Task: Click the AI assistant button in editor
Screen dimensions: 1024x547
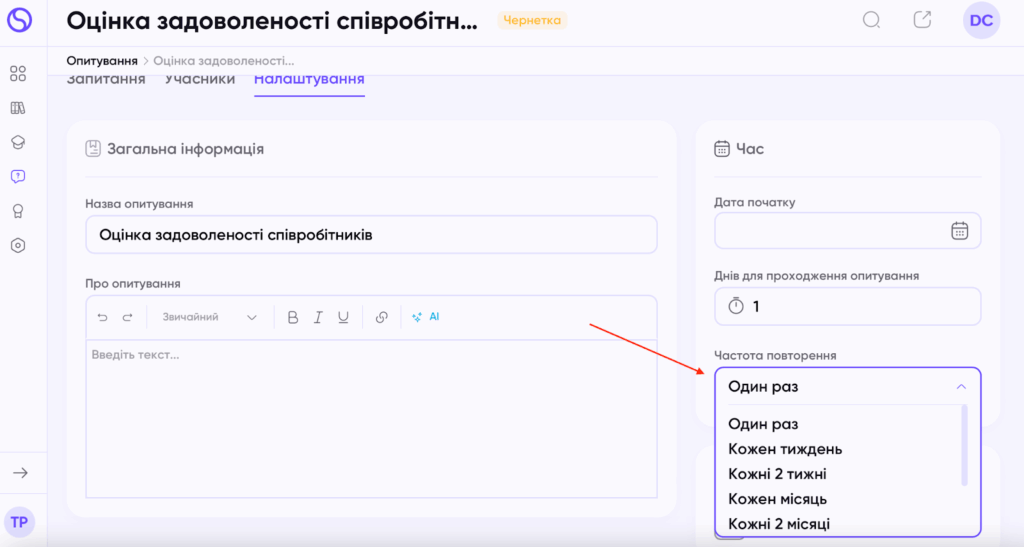Action: [426, 317]
